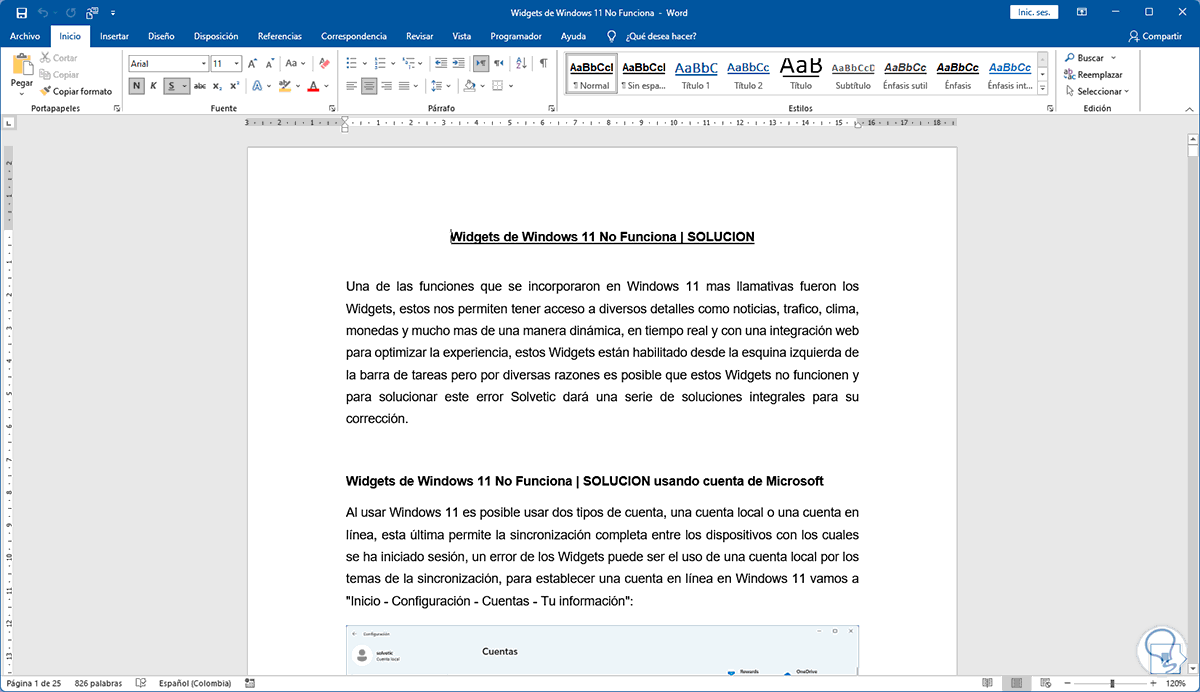Screen dimensions: 1200x692
Task: Apply strikethrough (abc) formatting
Action: [199, 87]
